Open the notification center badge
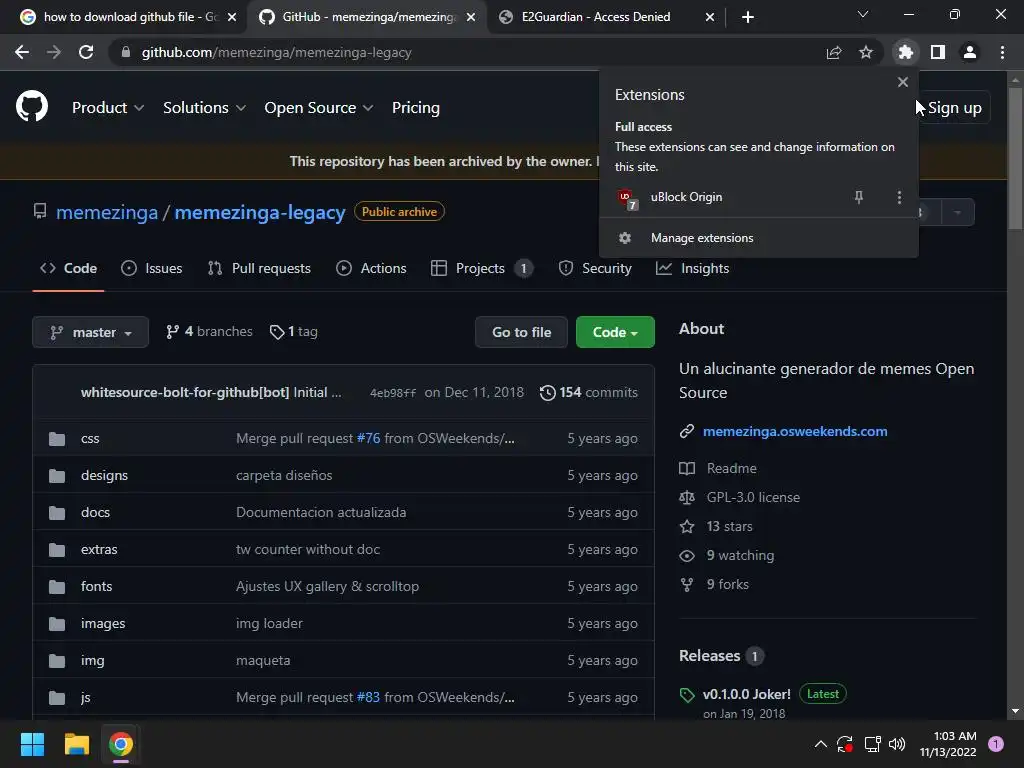This screenshot has height=768, width=1024. tap(996, 744)
